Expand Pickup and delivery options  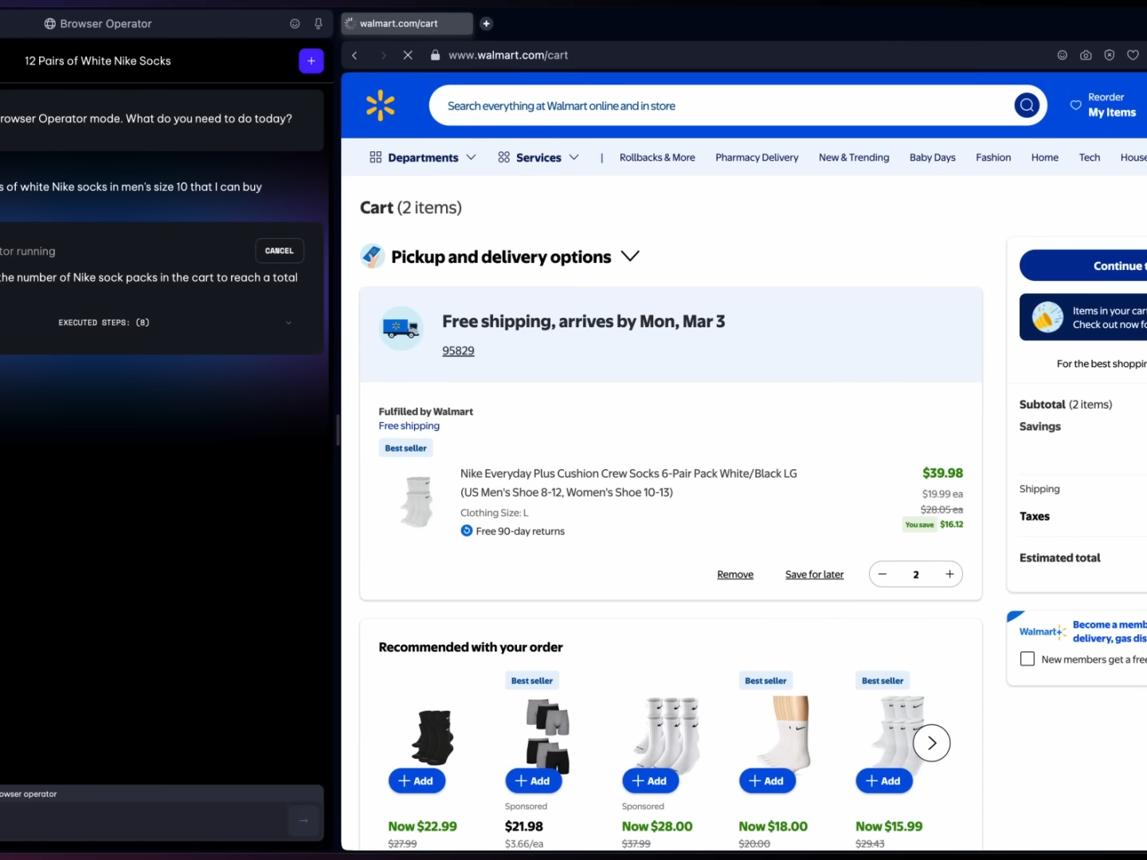(630, 256)
